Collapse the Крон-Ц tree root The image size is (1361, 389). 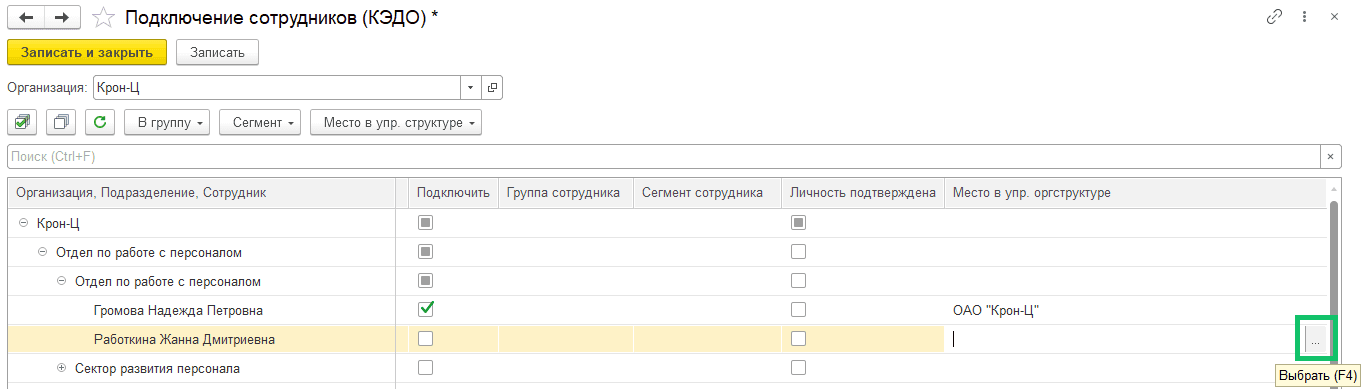[23, 223]
